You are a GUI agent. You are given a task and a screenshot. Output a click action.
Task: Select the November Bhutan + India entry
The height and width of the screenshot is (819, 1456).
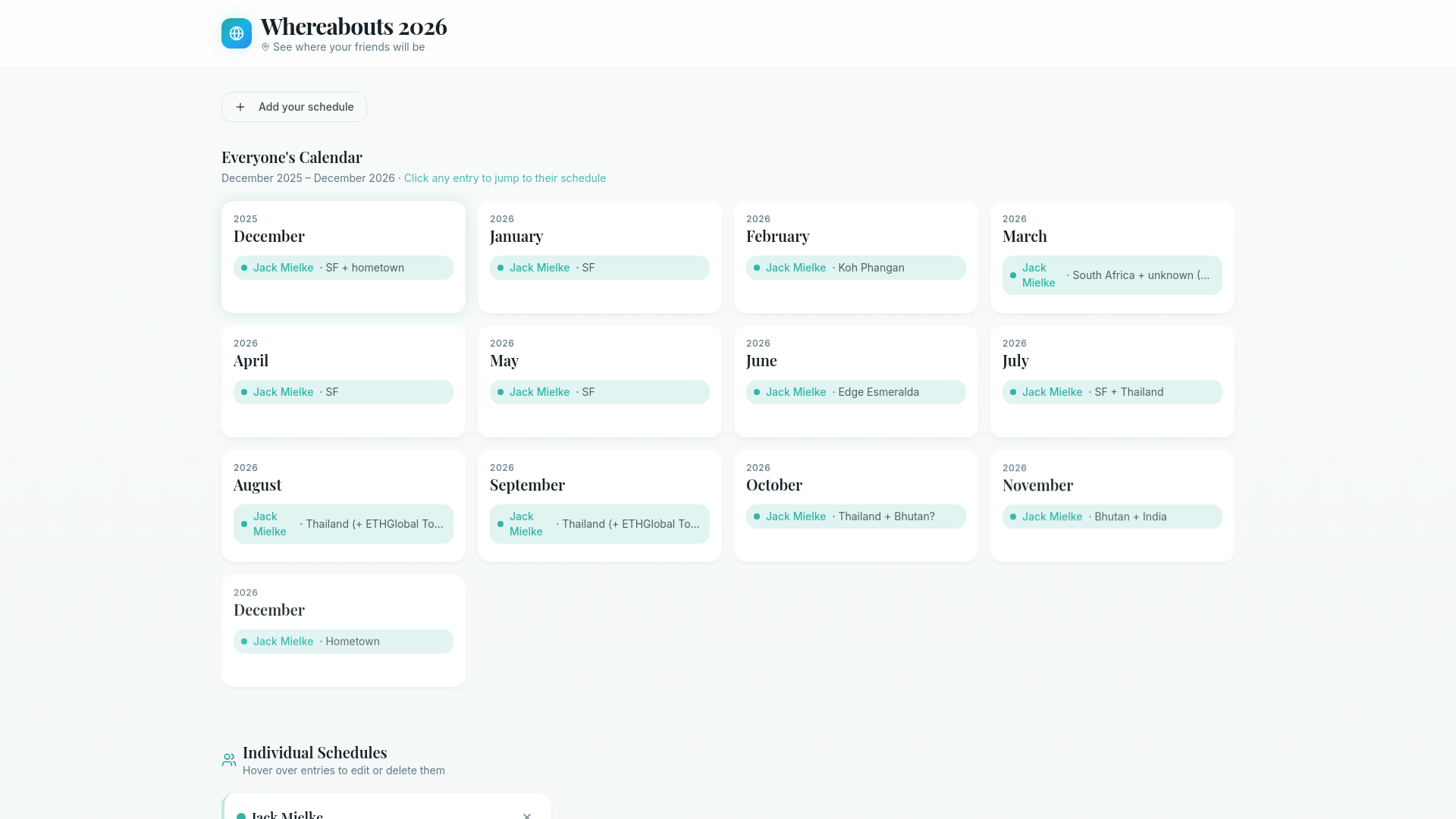pyautogui.click(x=1111, y=516)
